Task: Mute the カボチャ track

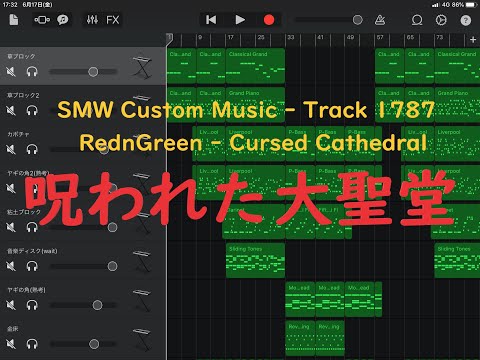Action: [11, 149]
